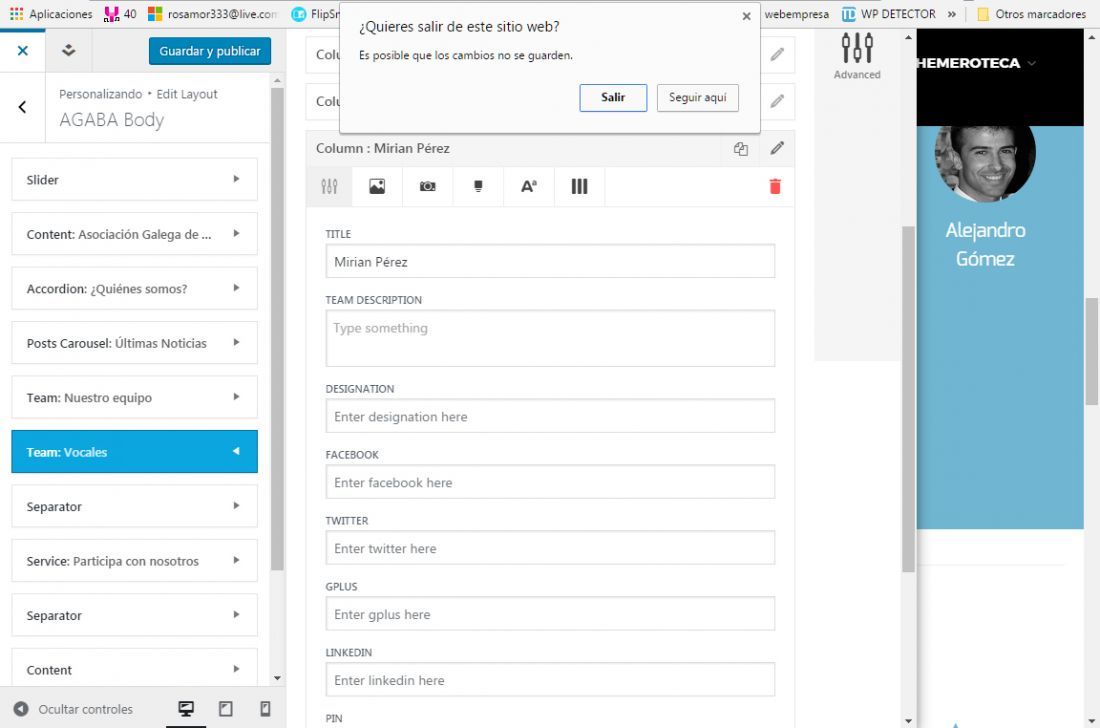Expand Service: Participa con nosotros
The height and width of the screenshot is (728, 1100).
point(135,561)
